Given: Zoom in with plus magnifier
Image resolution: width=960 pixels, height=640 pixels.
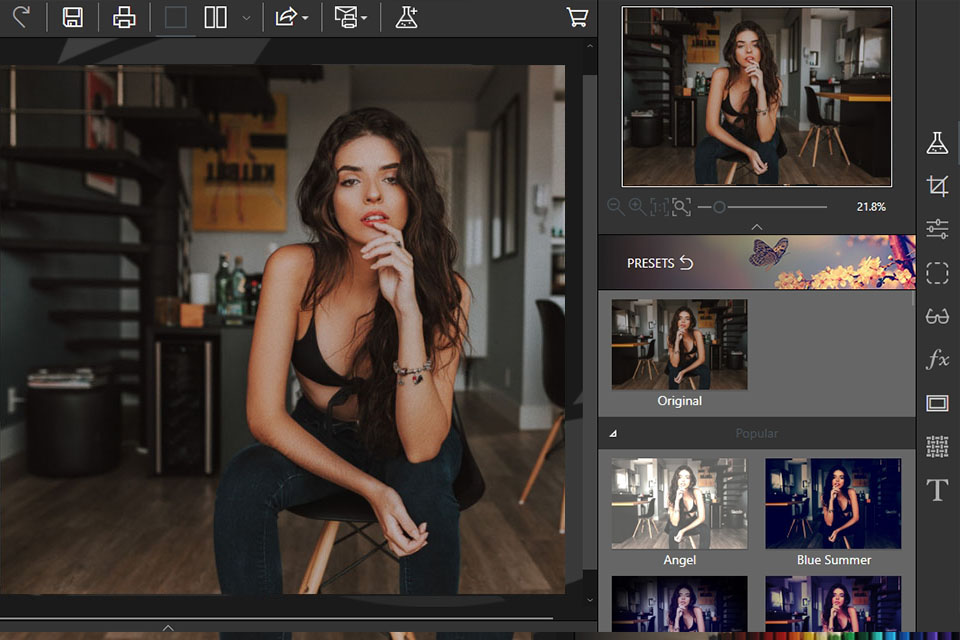Looking at the screenshot, I should (637, 207).
